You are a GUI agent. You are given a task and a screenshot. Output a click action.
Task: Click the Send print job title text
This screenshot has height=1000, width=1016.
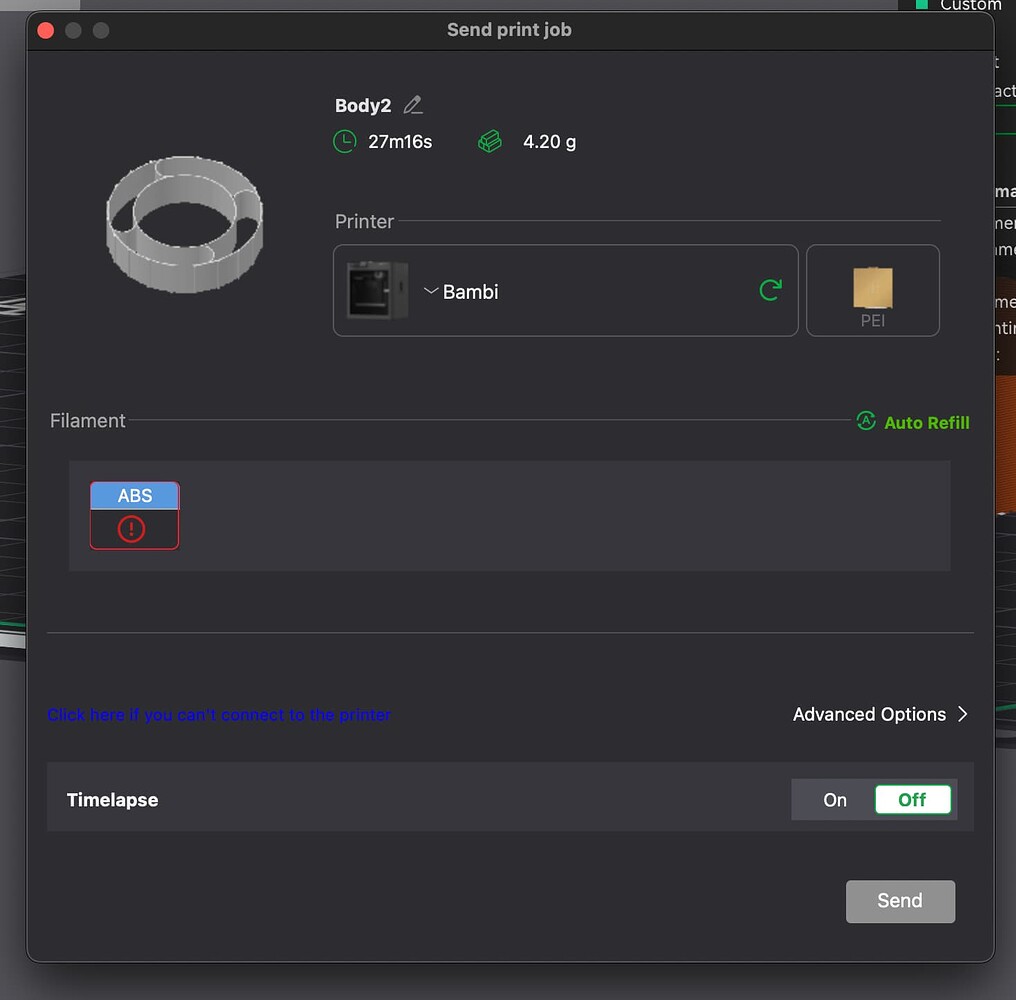509,30
